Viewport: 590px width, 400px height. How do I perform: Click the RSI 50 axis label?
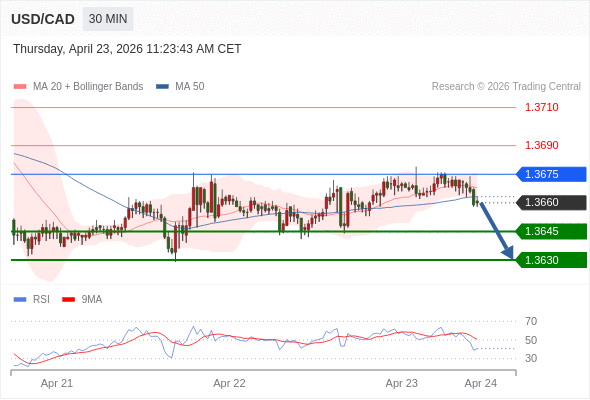click(x=531, y=340)
